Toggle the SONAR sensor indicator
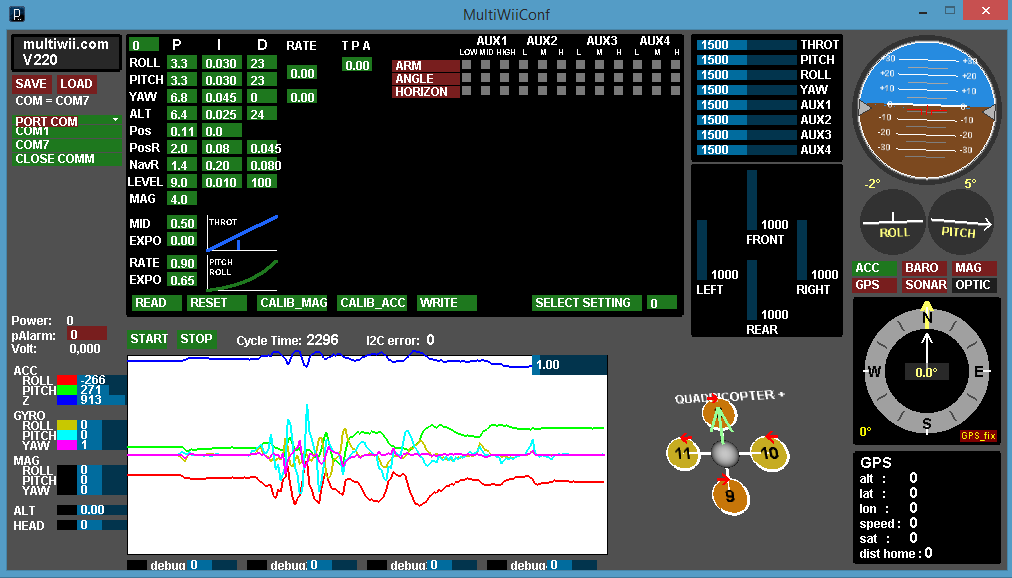Viewport: 1012px width, 578px height. tap(924, 285)
